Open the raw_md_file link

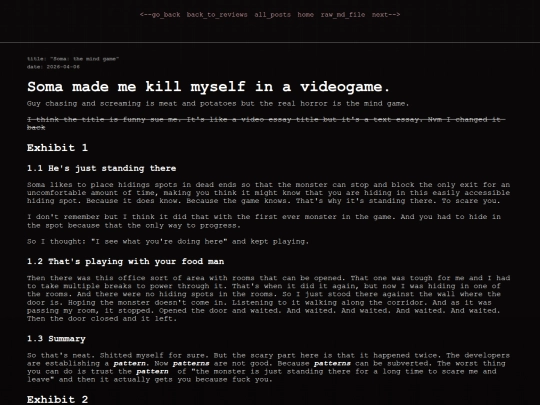click(343, 15)
